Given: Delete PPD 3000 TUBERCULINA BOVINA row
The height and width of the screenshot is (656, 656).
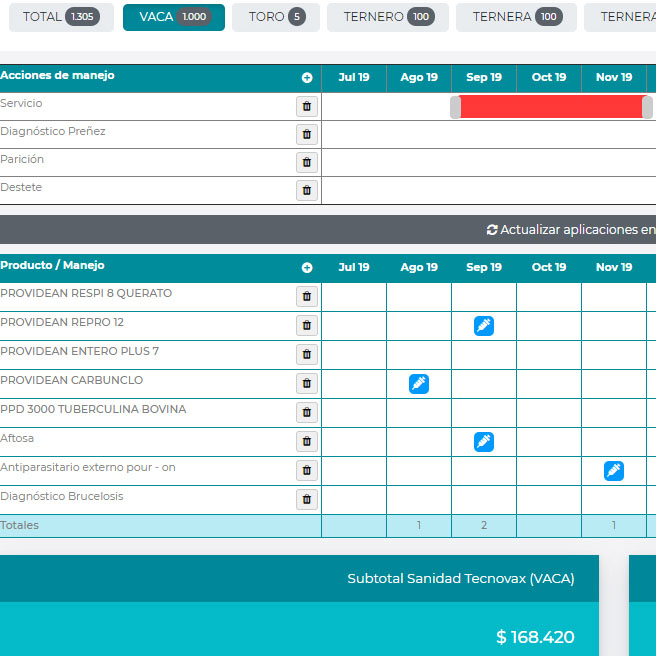Looking at the screenshot, I should coord(307,412).
